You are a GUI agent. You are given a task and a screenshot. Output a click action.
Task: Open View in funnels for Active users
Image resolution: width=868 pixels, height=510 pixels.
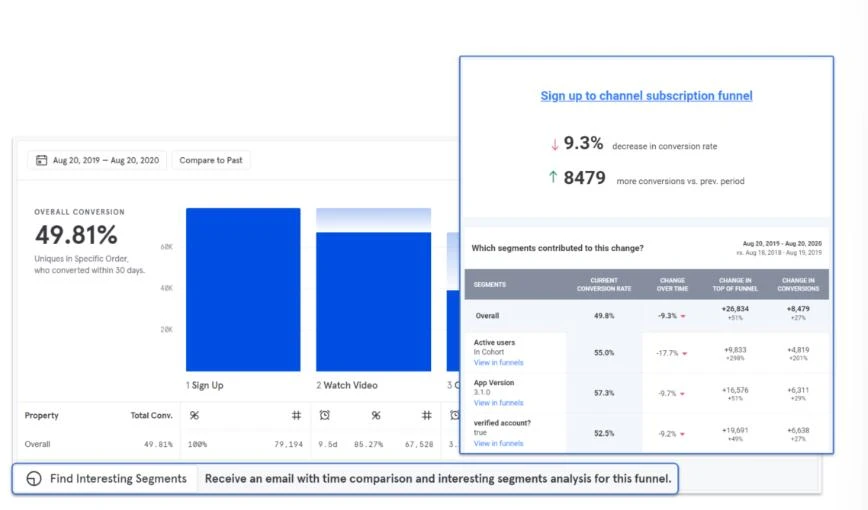coord(498,363)
